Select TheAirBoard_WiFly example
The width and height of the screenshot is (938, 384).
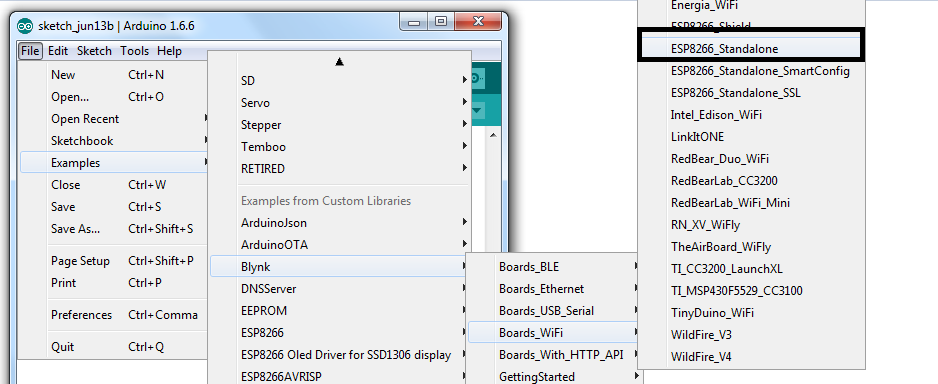pyautogui.click(x=751, y=247)
